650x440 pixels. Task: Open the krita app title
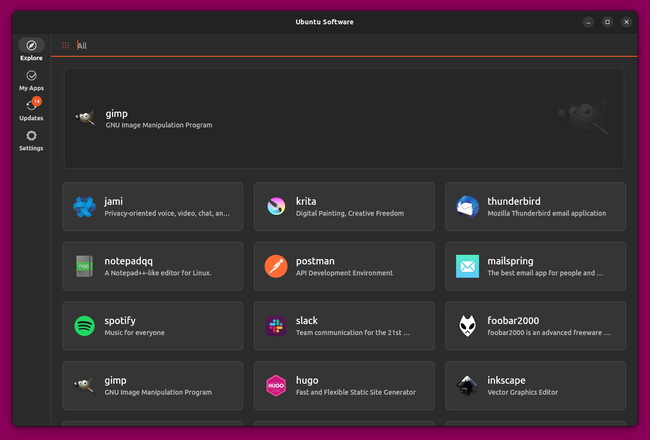click(x=306, y=201)
